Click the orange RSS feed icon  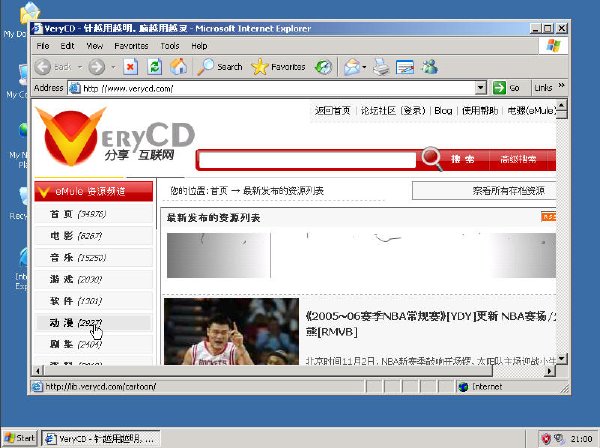pos(549,217)
